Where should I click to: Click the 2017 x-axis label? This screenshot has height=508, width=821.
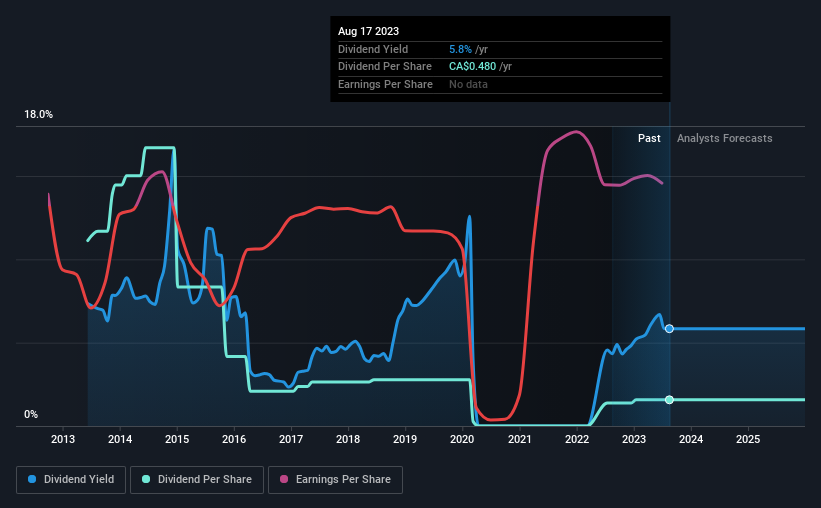pos(291,439)
